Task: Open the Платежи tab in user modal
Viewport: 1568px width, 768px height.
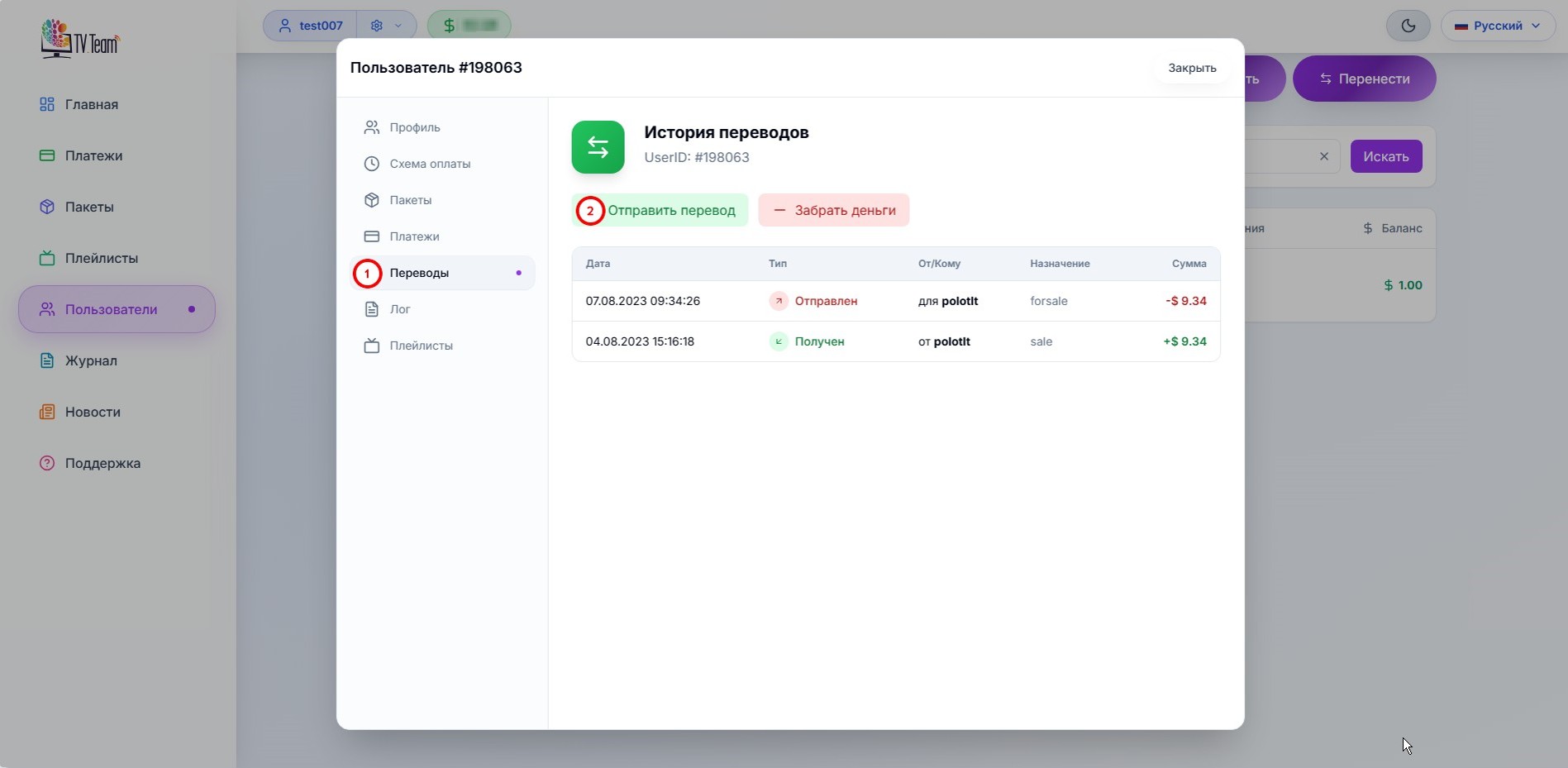Action: [x=414, y=236]
